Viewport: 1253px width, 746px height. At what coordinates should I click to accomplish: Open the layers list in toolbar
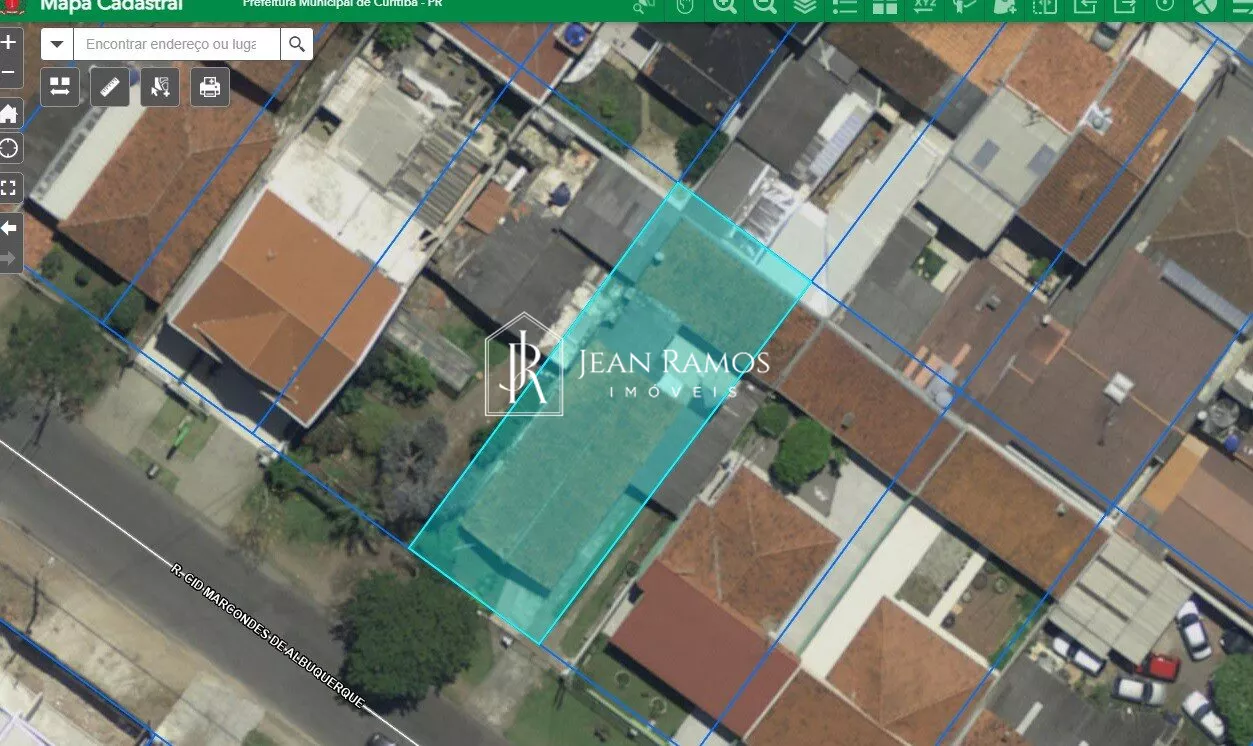click(x=805, y=6)
